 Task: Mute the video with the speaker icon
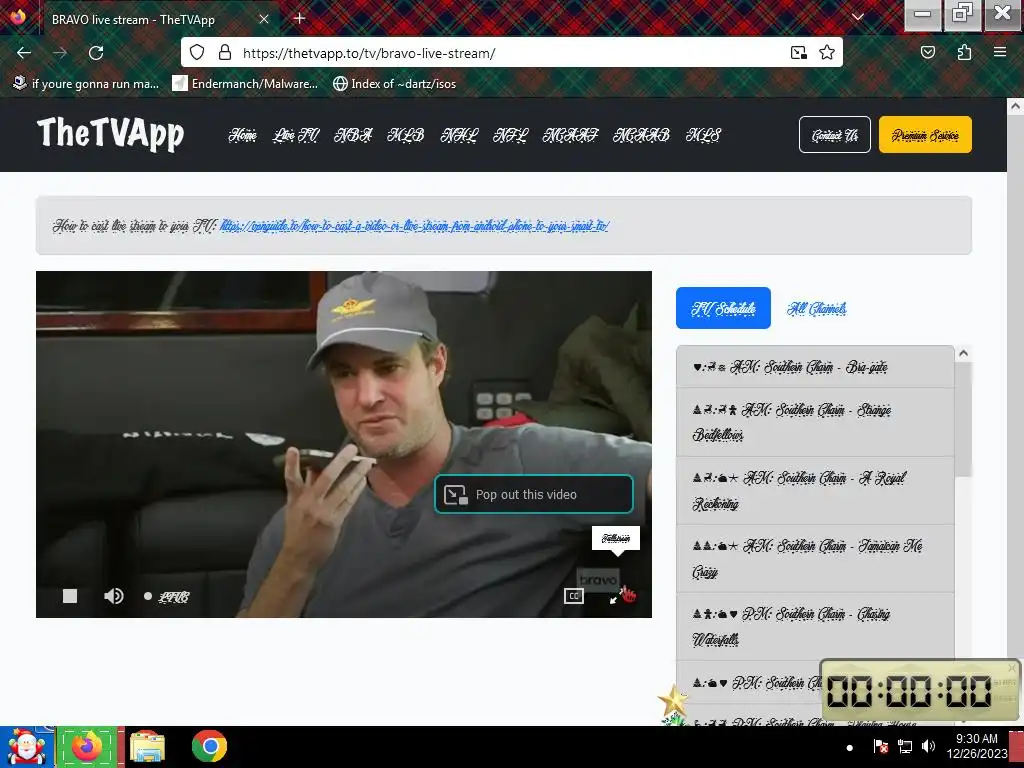click(x=114, y=596)
